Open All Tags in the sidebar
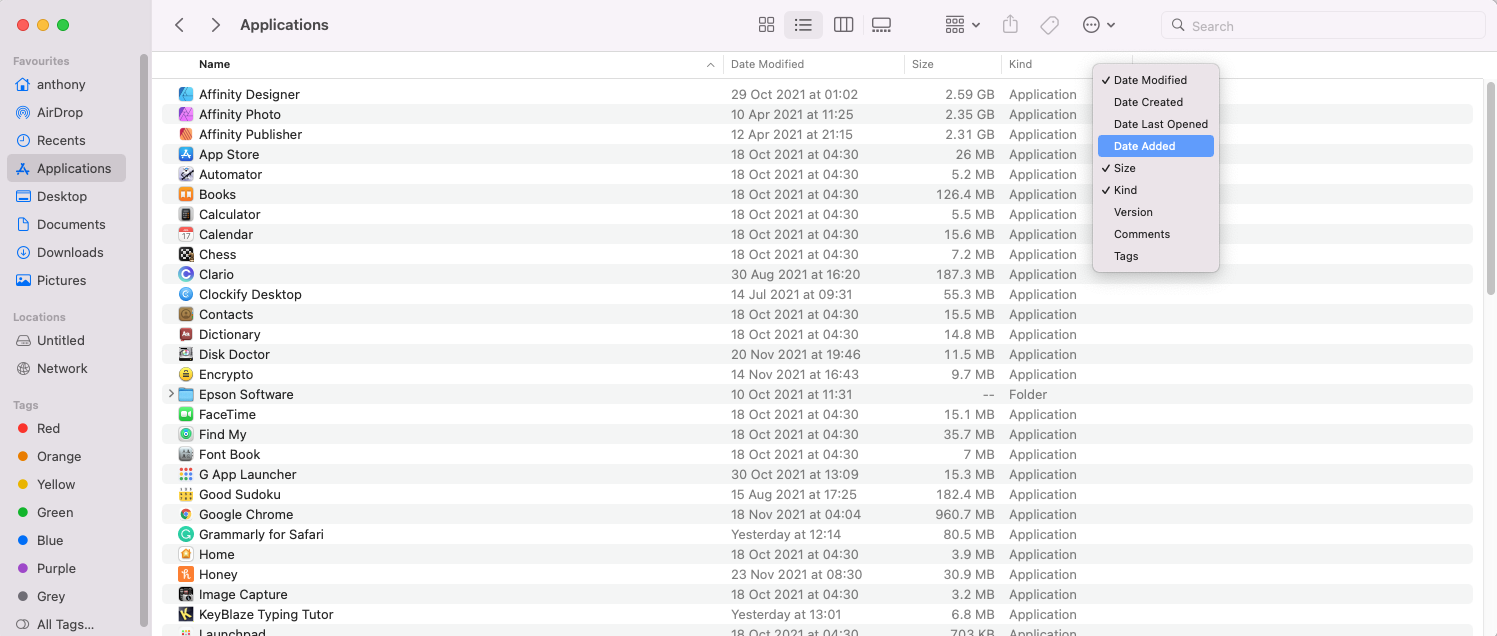The width and height of the screenshot is (1497, 636). [66, 624]
